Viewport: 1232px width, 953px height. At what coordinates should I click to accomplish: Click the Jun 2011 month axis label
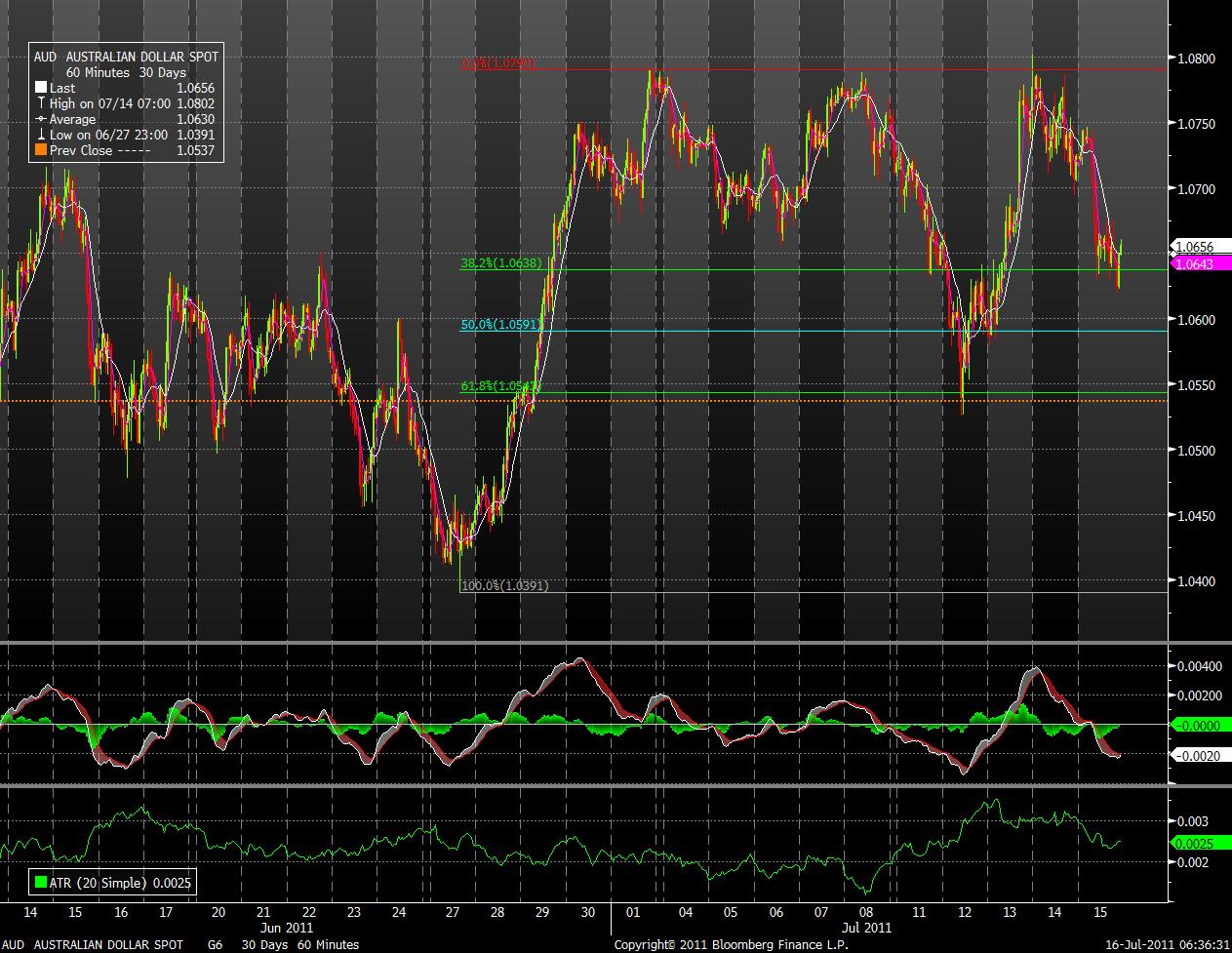pos(287,928)
